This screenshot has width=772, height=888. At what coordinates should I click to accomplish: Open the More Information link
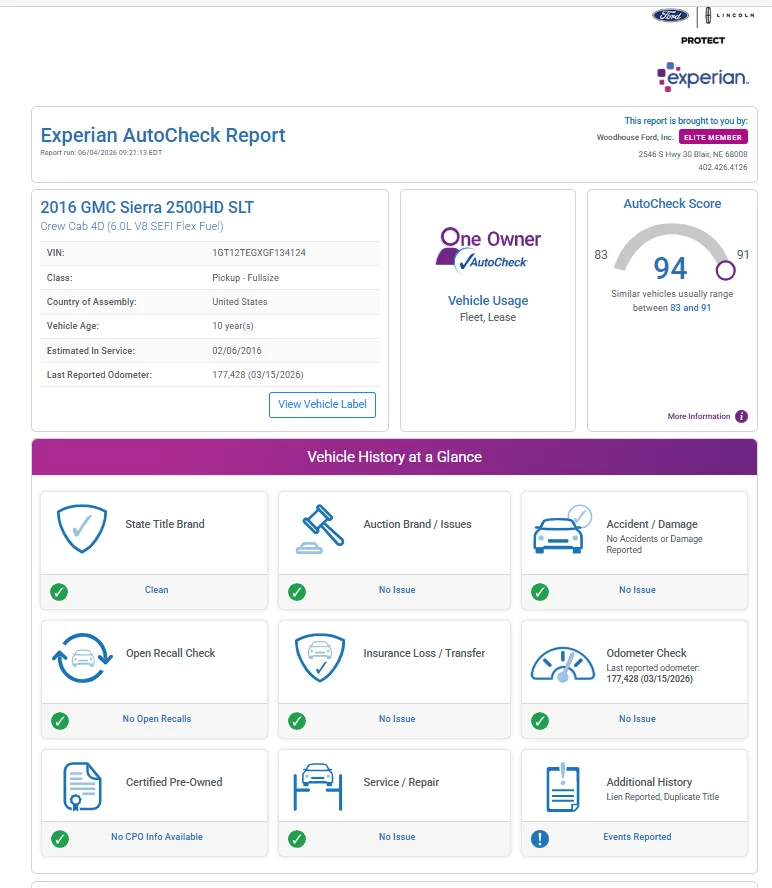[699, 416]
